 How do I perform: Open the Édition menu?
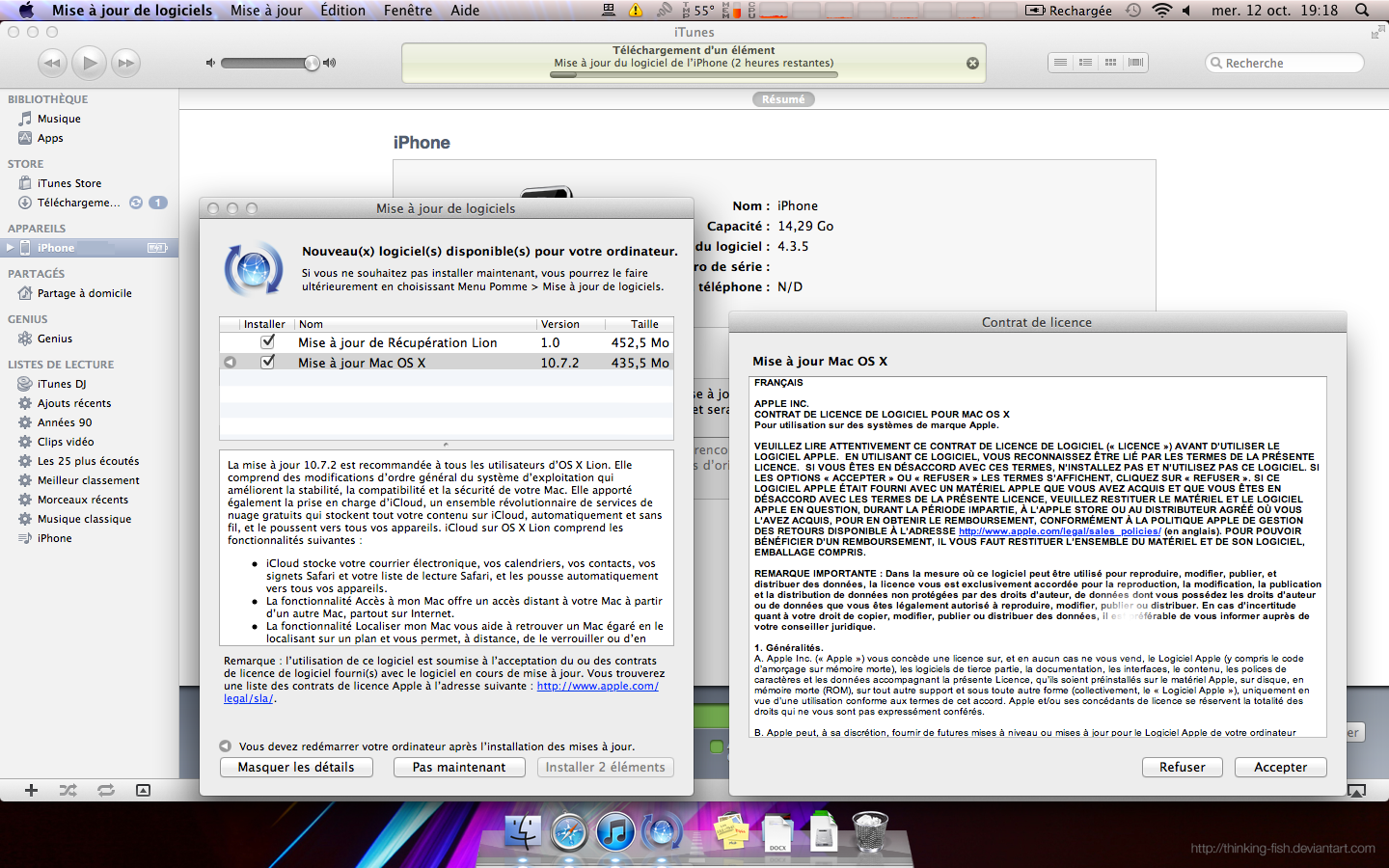(343, 11)
